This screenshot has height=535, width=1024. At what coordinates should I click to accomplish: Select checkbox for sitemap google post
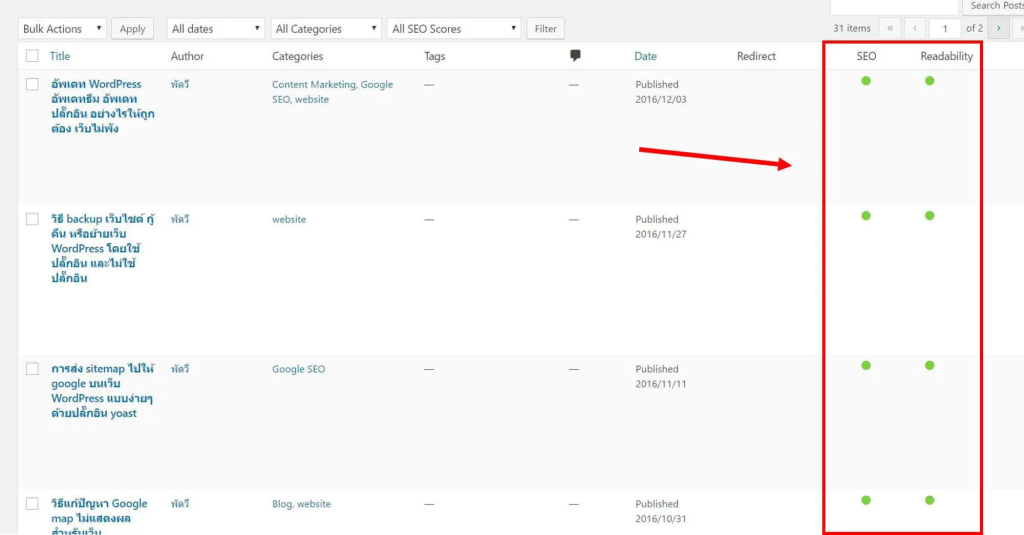[x=33, y=369]
